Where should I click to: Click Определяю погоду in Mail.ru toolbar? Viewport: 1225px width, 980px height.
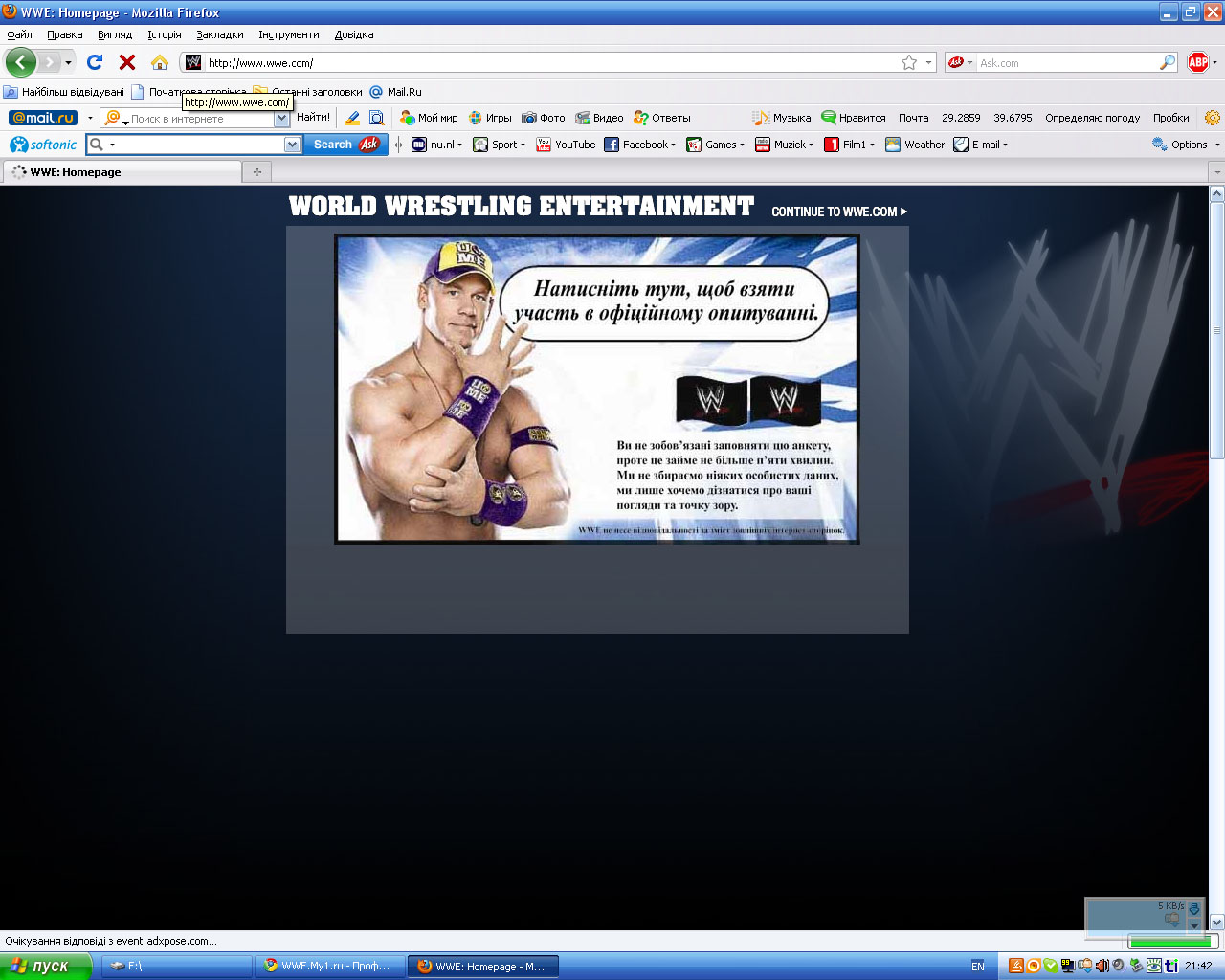pyautogui.click(x=1092, y=118)
